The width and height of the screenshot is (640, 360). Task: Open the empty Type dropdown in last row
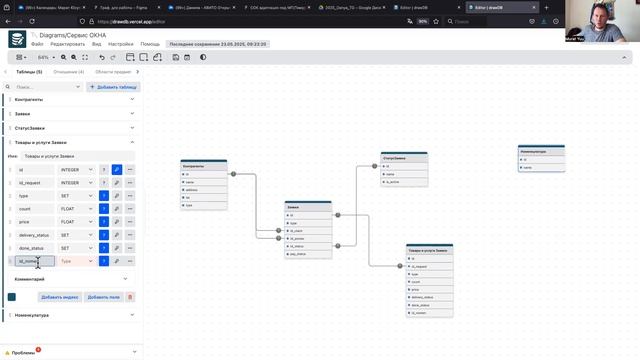(76, 261)
